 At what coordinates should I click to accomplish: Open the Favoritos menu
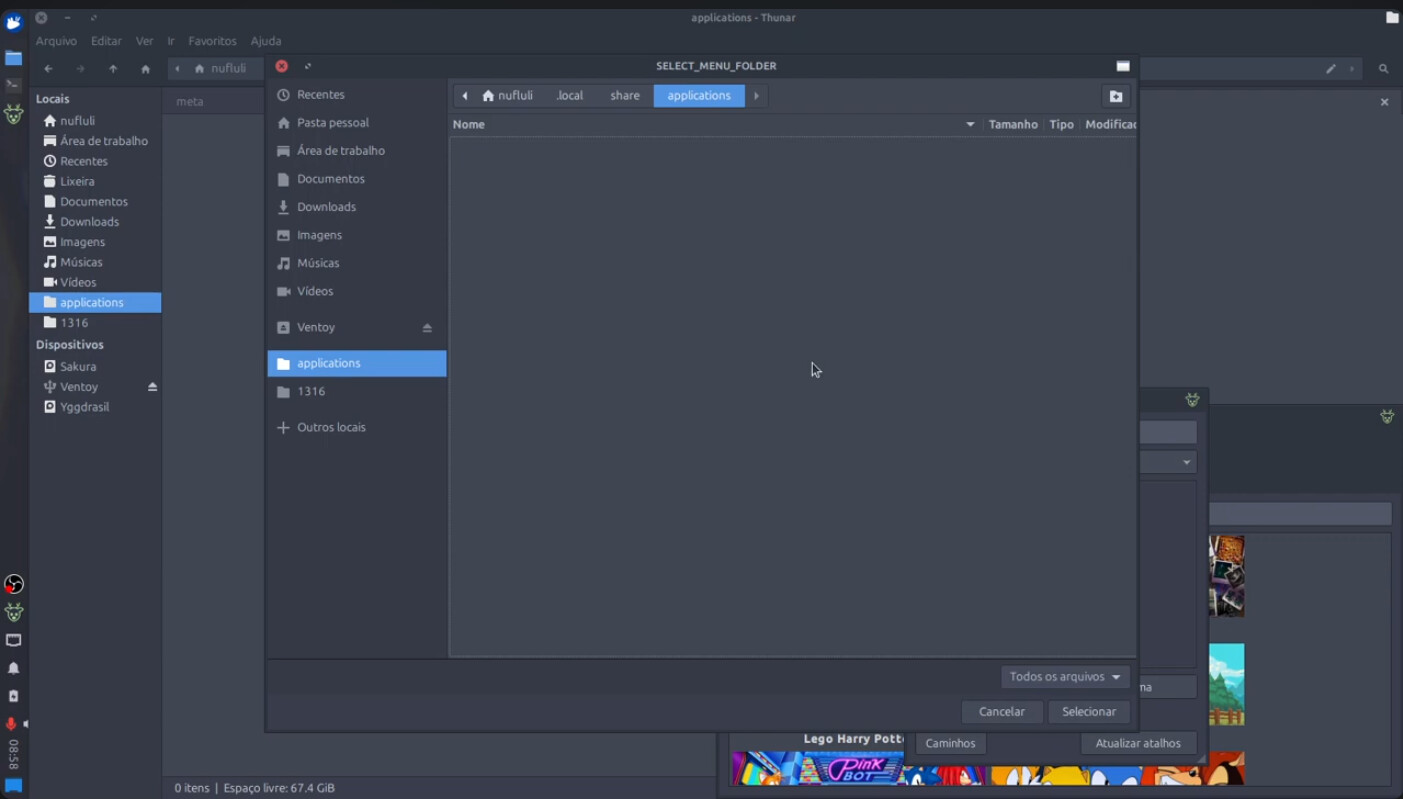212,41
